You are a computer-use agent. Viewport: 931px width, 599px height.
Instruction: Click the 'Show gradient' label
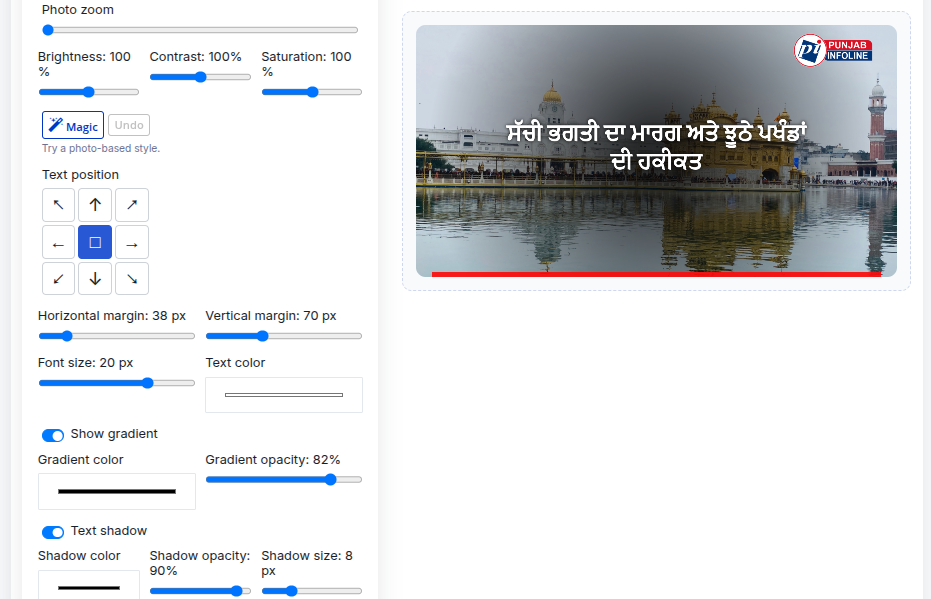coord(114,434)
